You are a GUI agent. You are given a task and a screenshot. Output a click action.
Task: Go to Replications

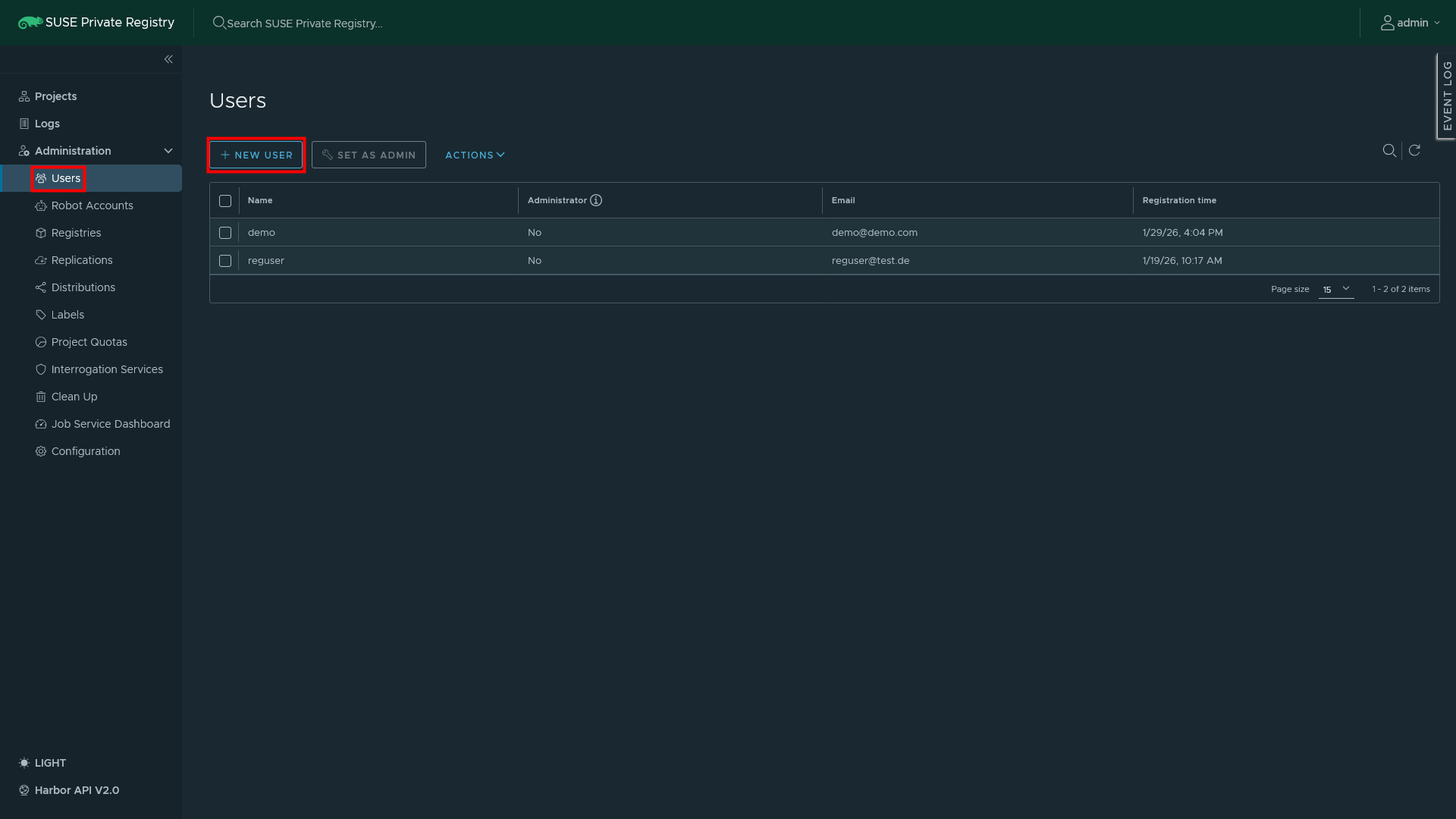[82, 260]
